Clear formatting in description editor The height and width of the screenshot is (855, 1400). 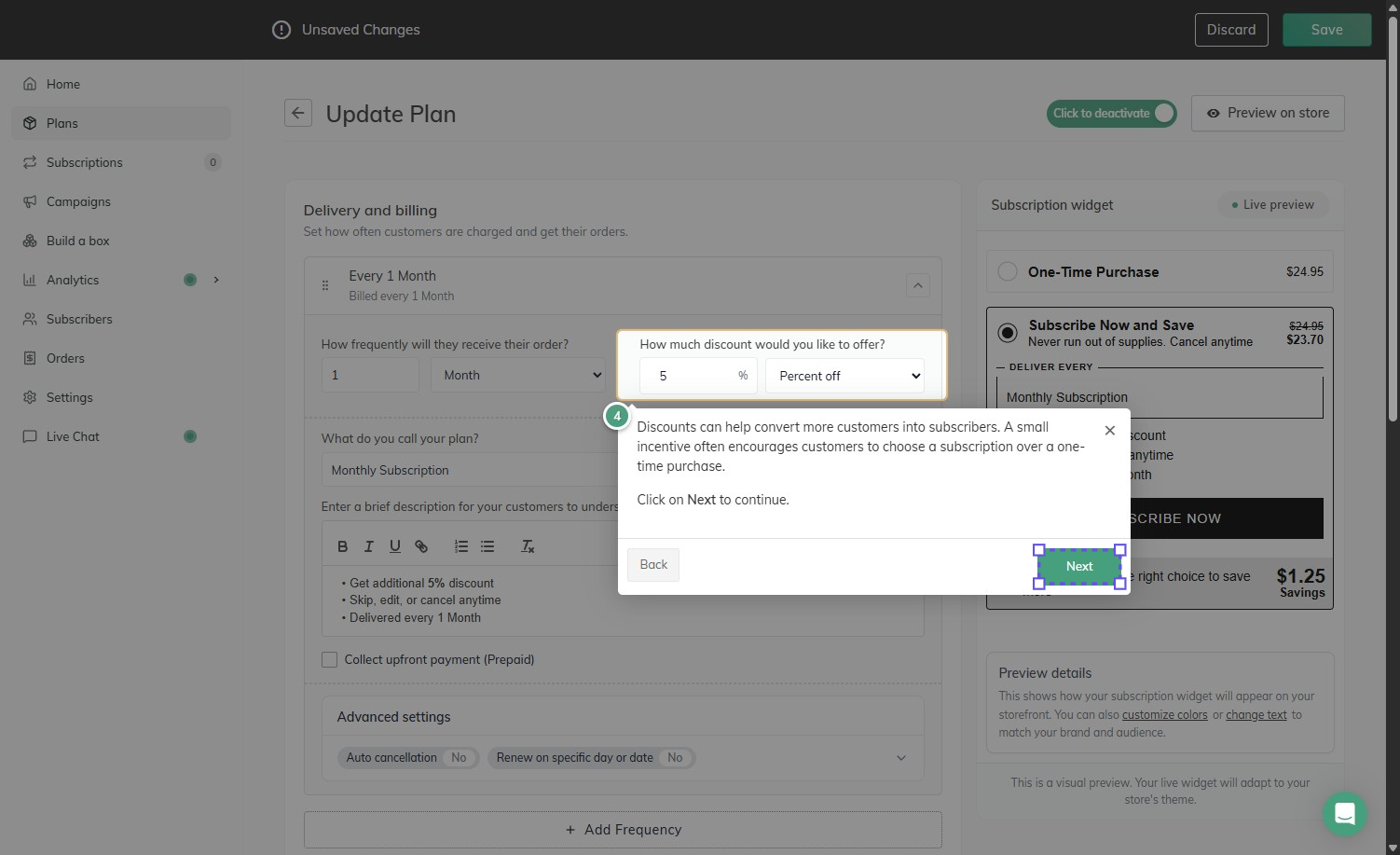tap(528, 546)
